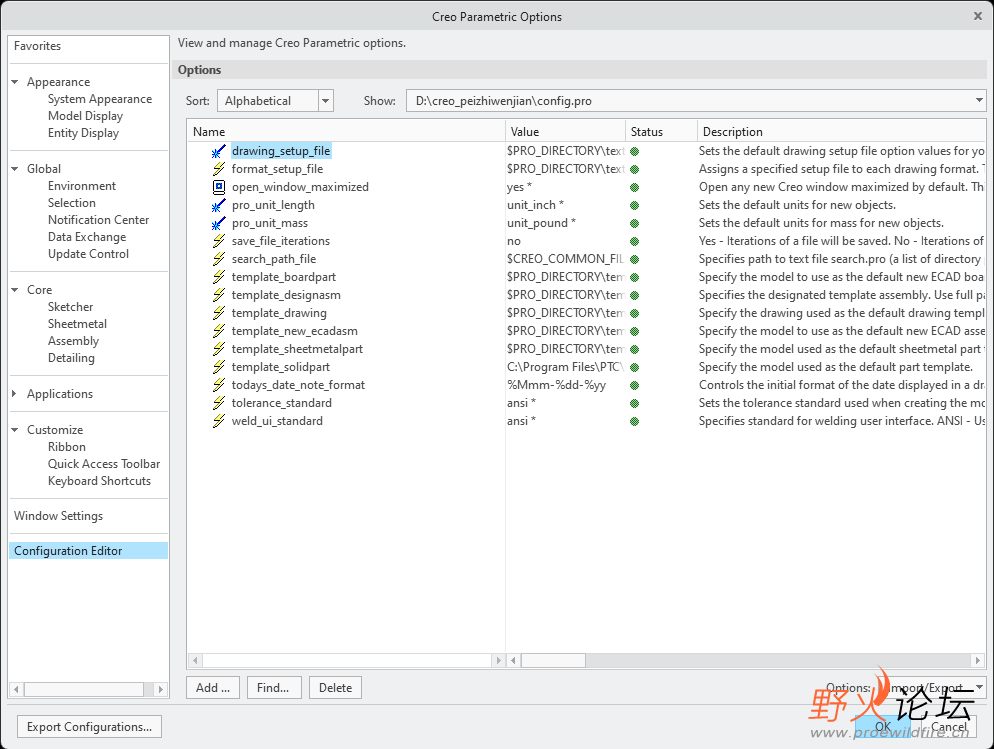This screenshot has width=994, height=749.
Task: Collapse the Customize section
Action: [x=15, y=430]
